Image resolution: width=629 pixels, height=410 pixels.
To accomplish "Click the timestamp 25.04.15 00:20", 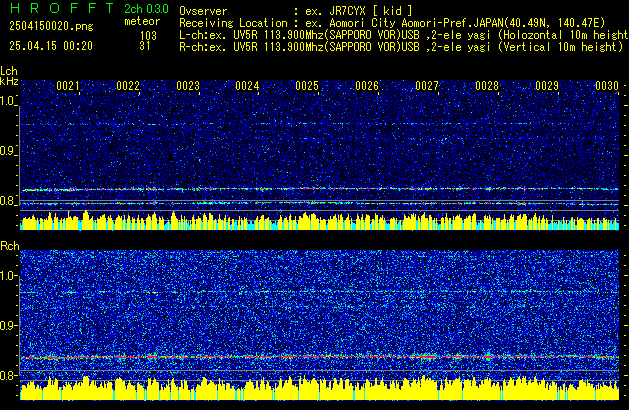I will pos(51,46).
